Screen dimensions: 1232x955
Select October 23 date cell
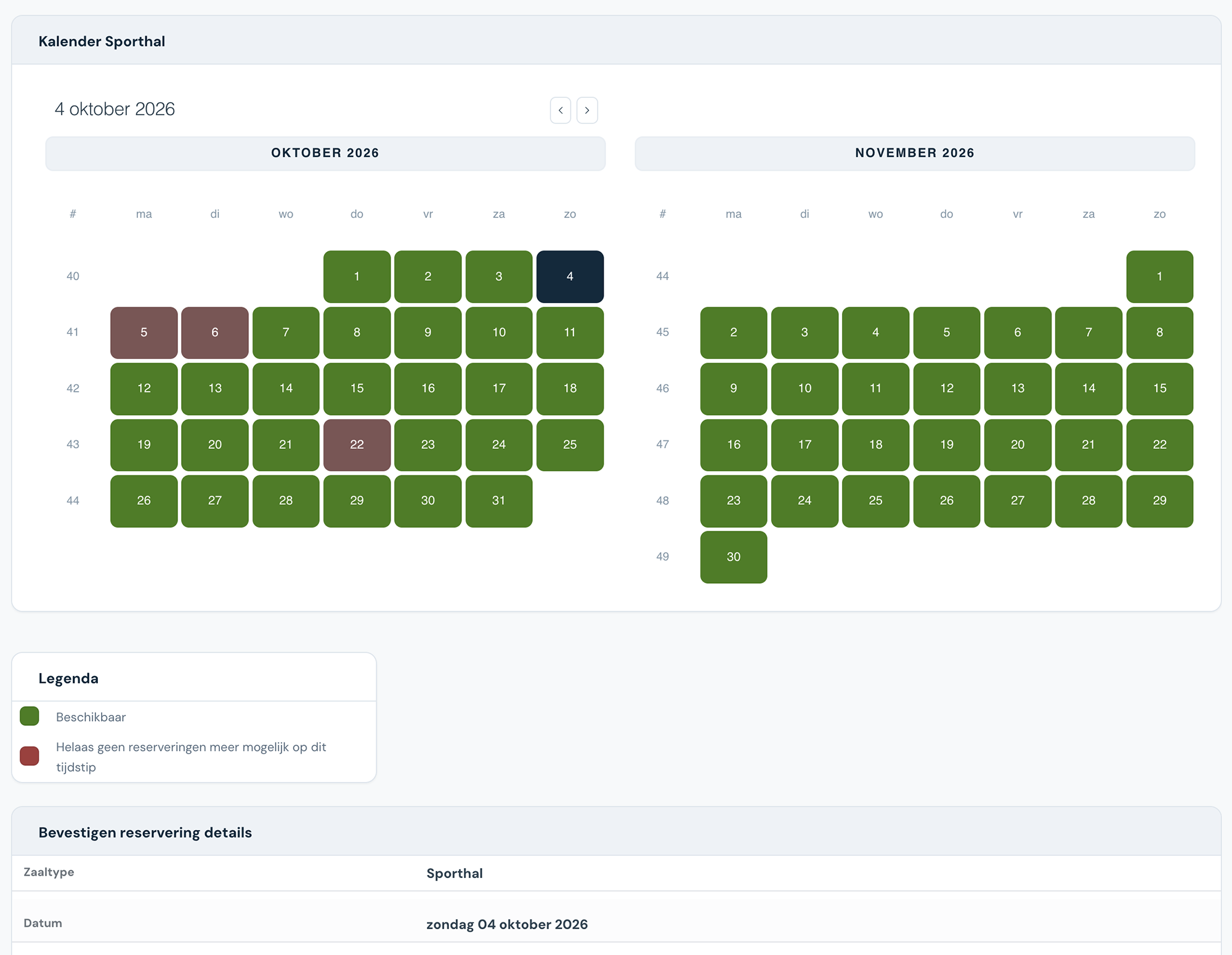click(x=428, y=445)
